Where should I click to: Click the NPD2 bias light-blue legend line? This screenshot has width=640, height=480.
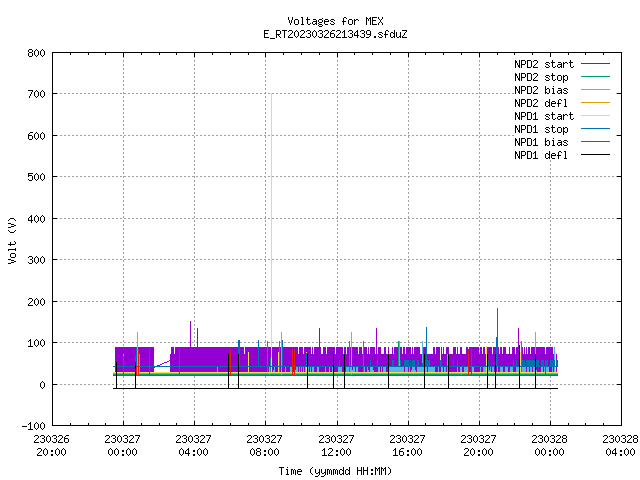tap(595, 90)
